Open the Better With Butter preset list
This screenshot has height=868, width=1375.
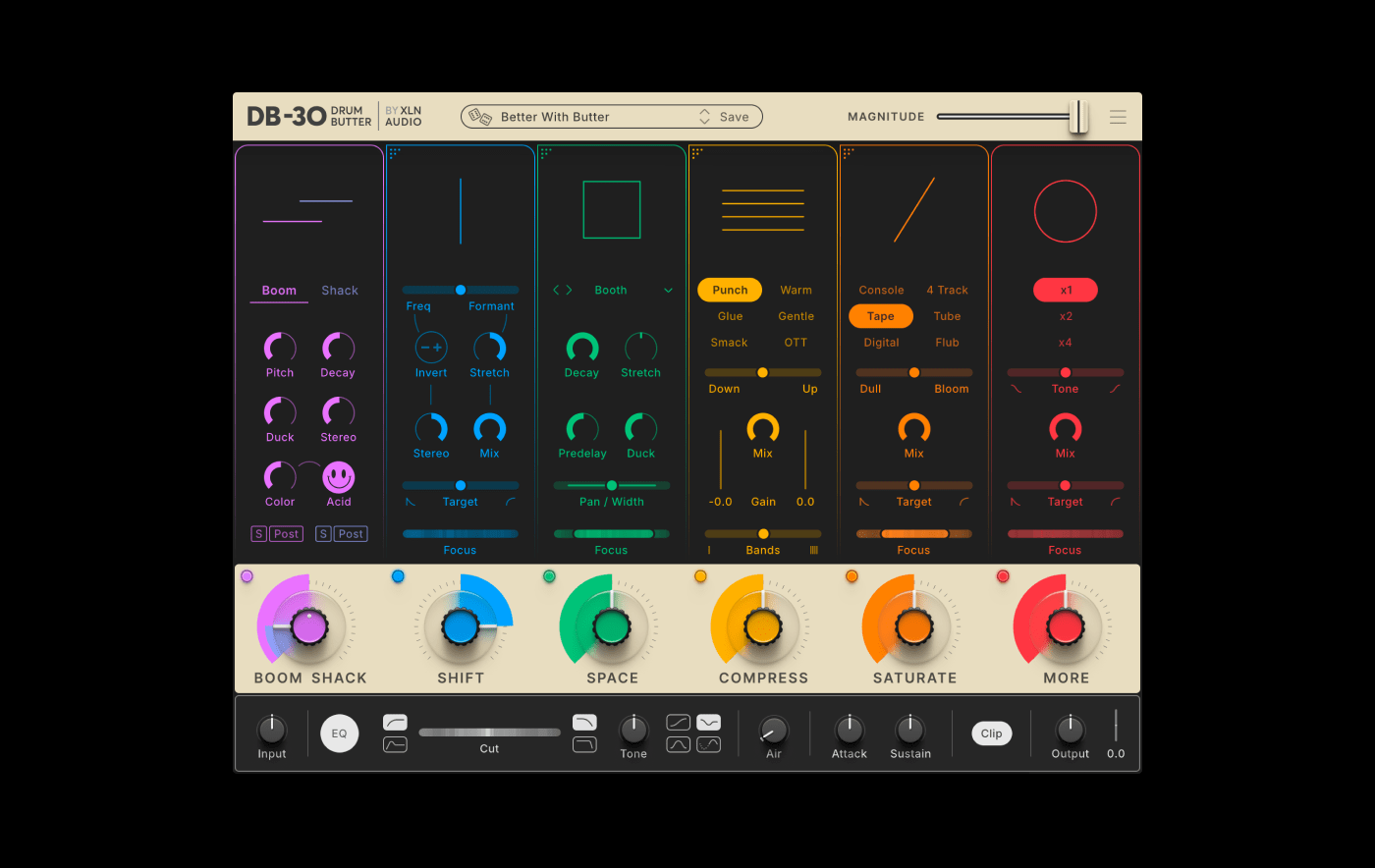[x=555, y=117]
